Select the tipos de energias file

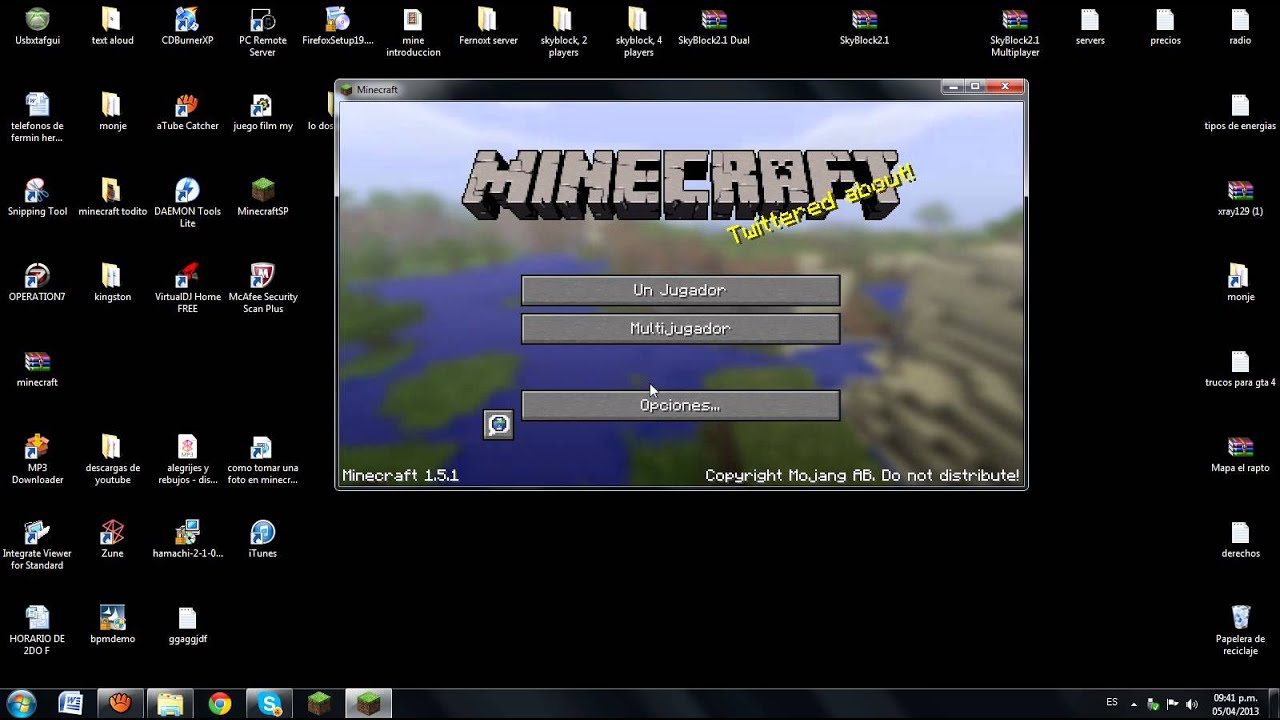pos(1240,112)
